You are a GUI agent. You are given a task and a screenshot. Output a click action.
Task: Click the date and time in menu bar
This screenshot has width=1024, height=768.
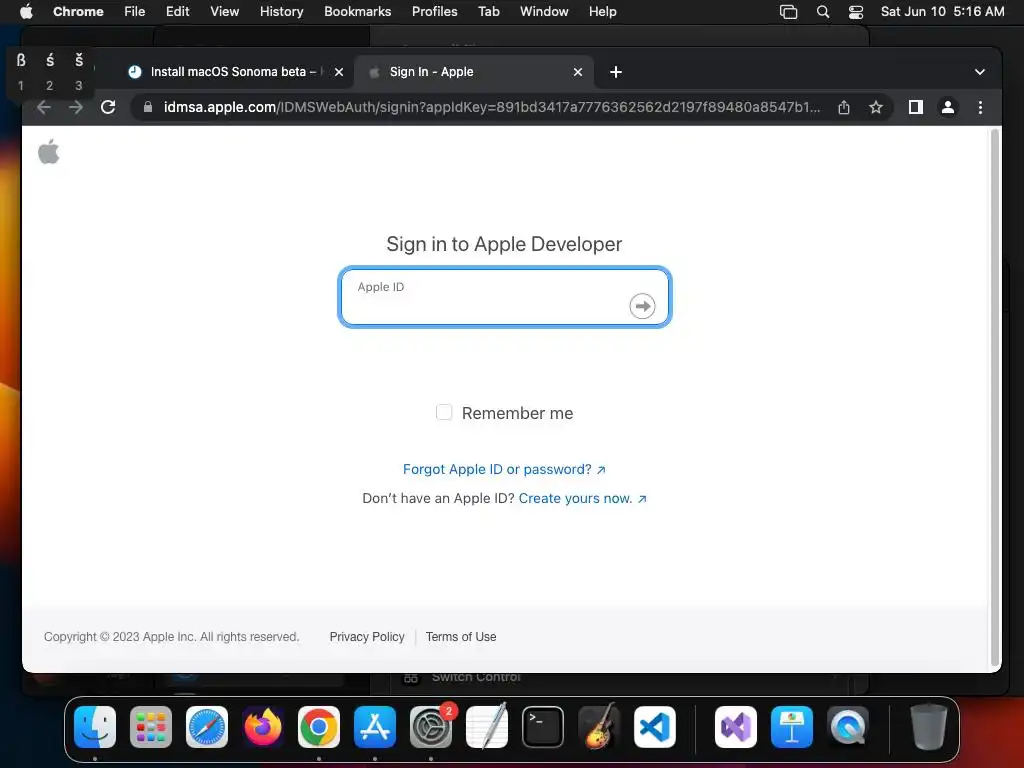click(942, 12)
